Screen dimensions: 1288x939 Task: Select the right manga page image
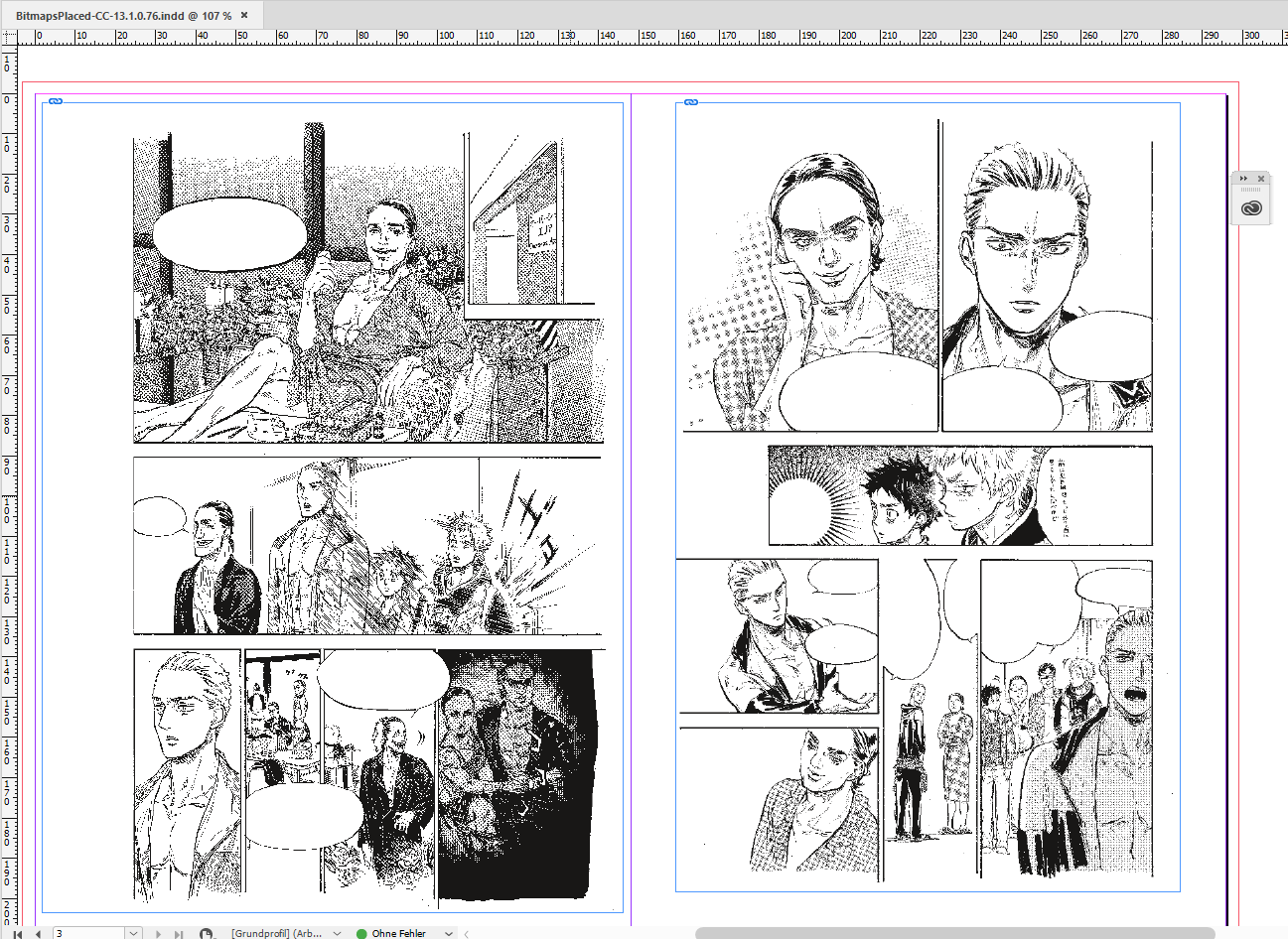pos(928,497)
